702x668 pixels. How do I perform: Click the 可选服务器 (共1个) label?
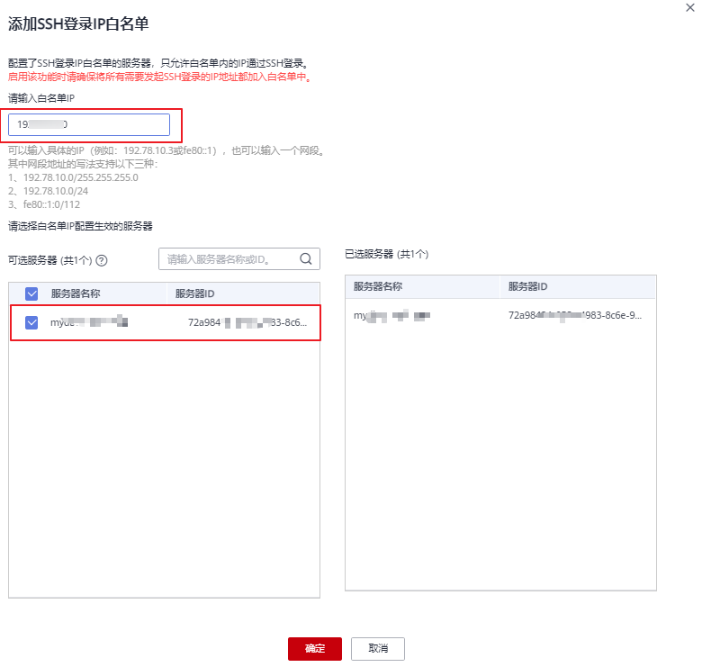point(50,261)
